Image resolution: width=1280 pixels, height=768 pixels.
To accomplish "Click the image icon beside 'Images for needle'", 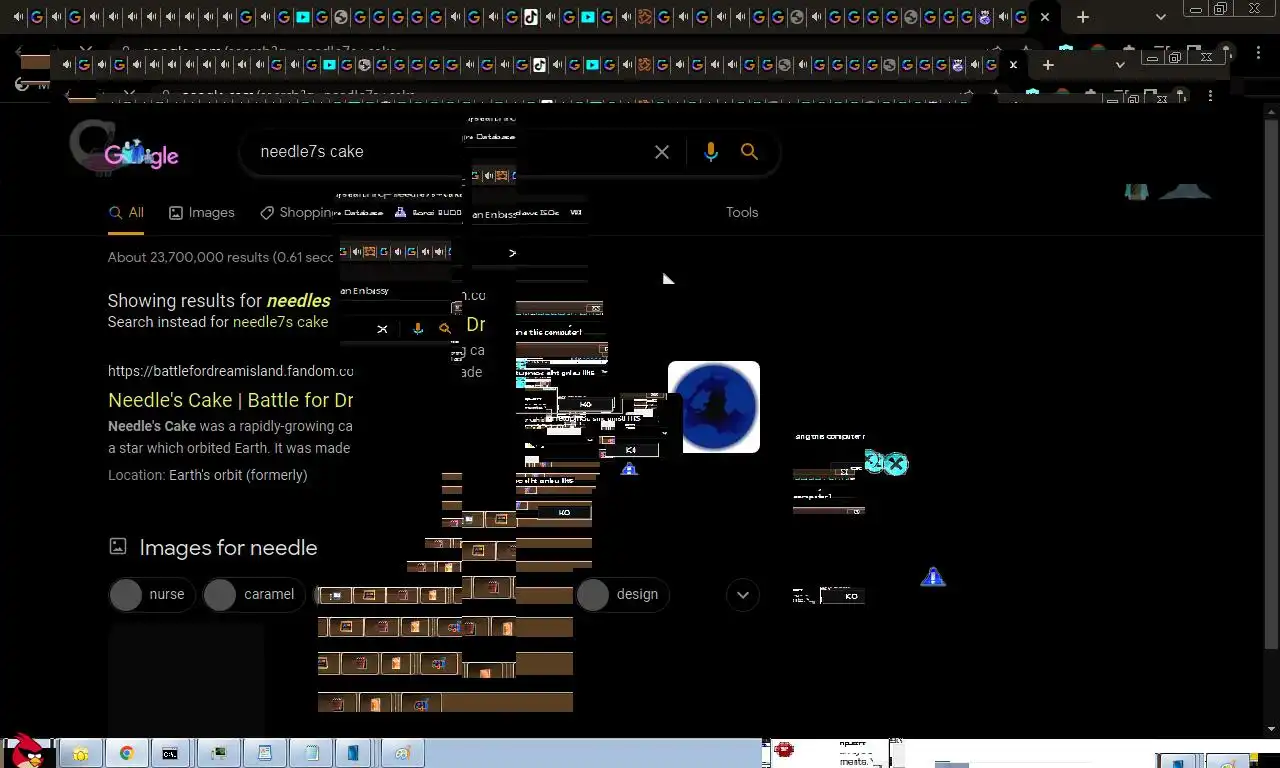I will [x=118, y=546].
